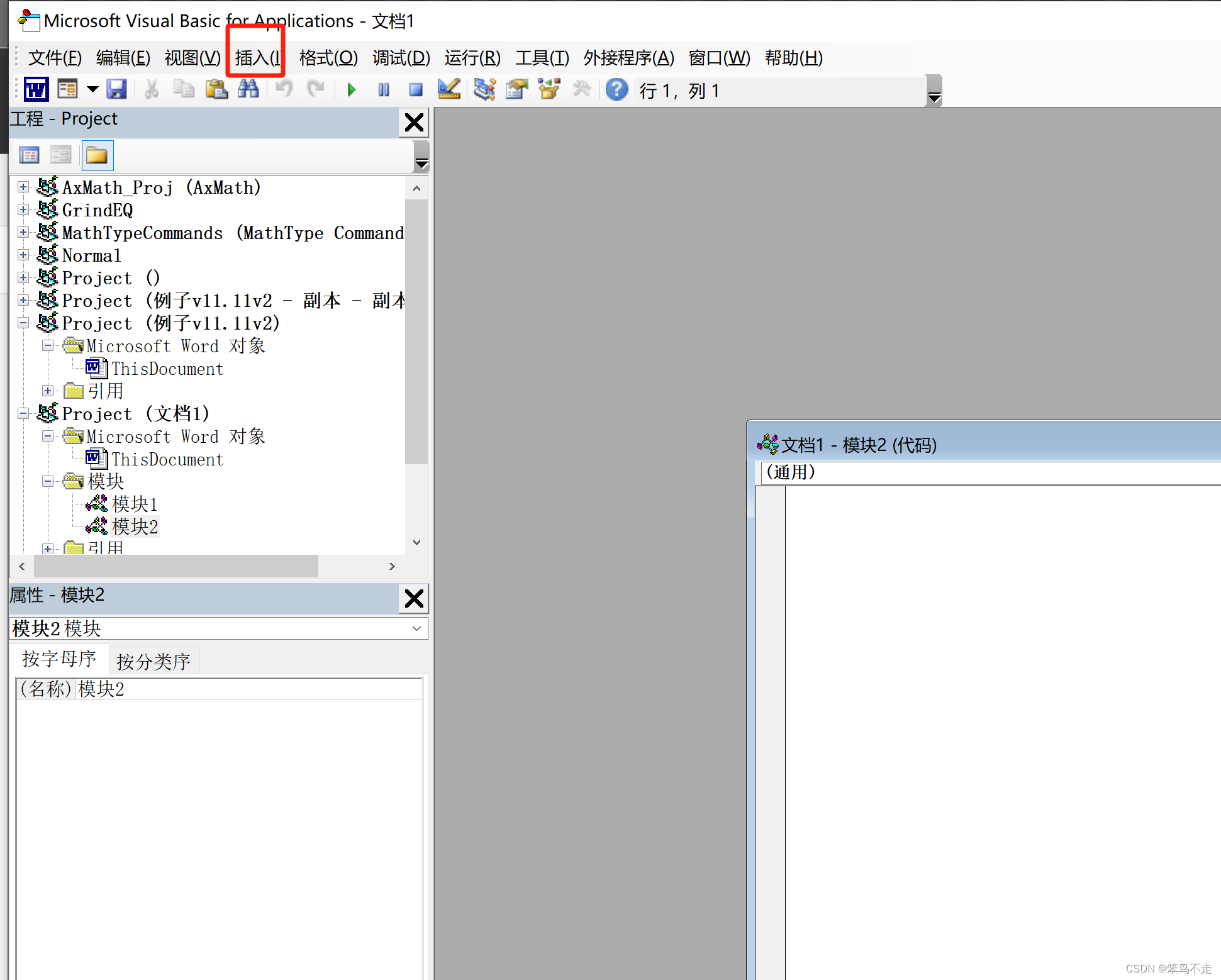Click View Object icon in Project panel
1221x980 pixels.
click(61, 155)
